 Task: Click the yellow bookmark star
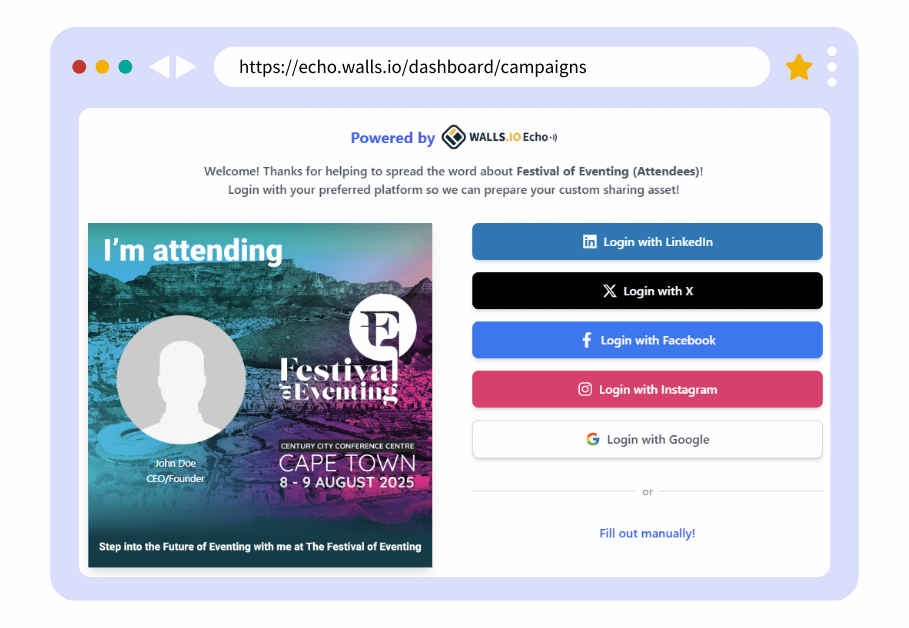coord(799,67)
